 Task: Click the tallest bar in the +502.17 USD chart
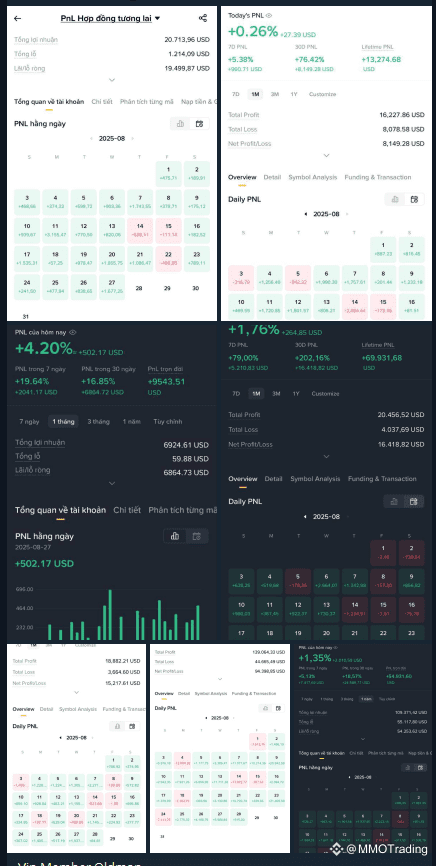110,615
